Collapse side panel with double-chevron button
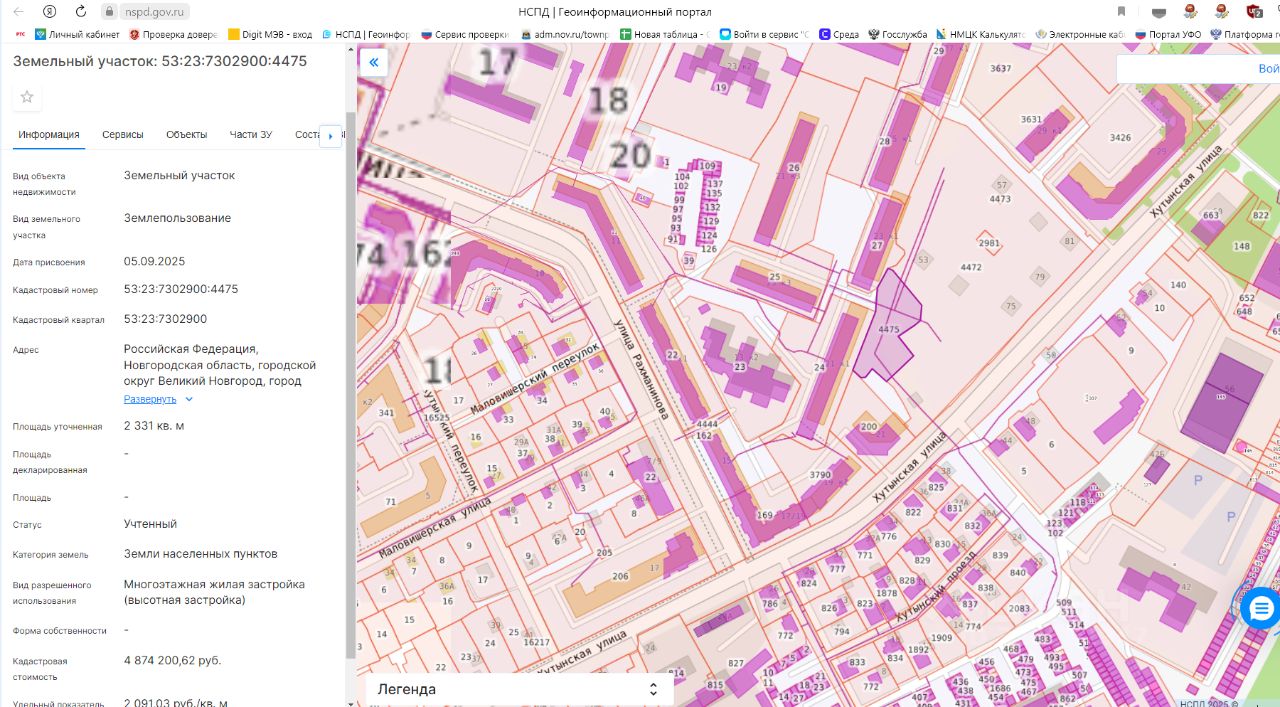The image size is (1280, 707). [373, 63]
